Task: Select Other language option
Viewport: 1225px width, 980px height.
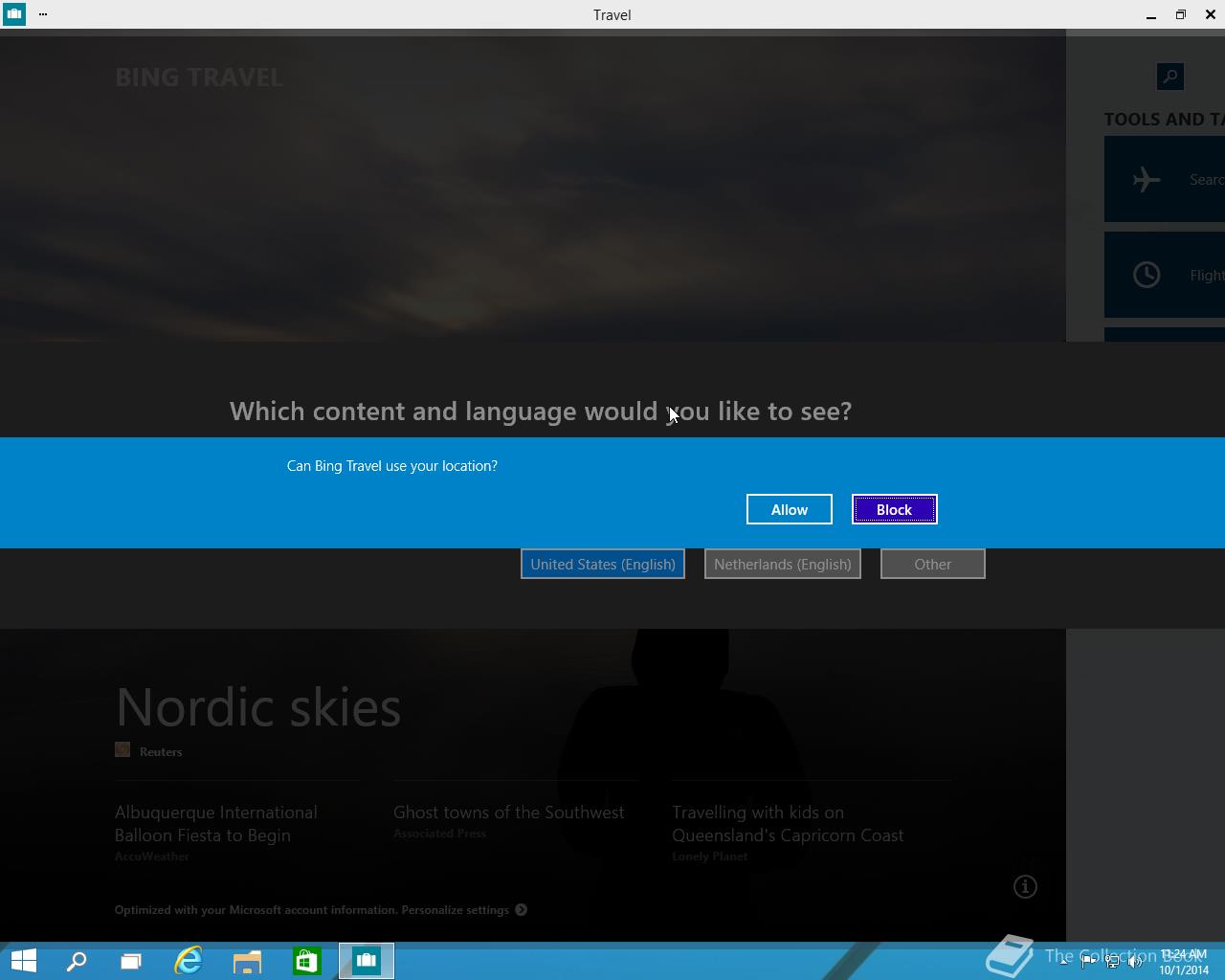Action: [933, 564]
